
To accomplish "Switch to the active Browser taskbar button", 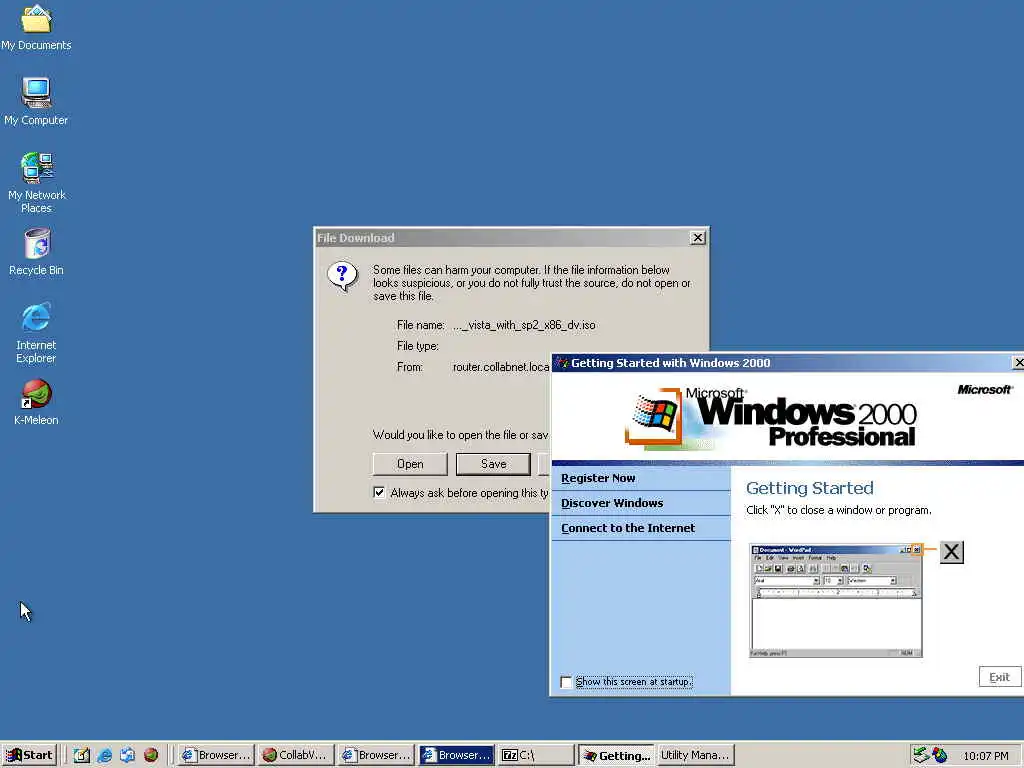I will [x=456, y=755].
